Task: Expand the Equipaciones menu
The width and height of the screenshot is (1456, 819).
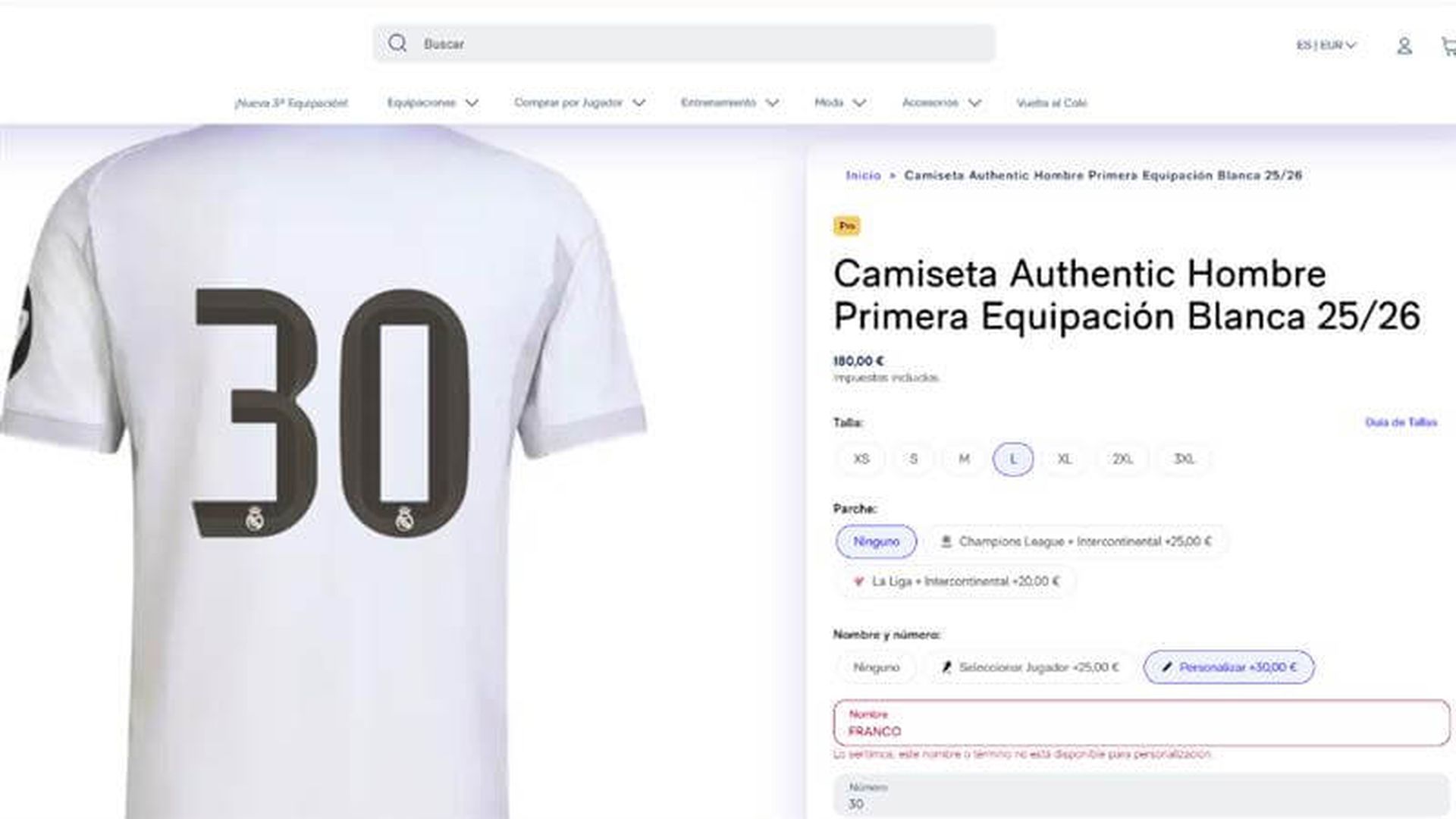Action: coord(432,102)
